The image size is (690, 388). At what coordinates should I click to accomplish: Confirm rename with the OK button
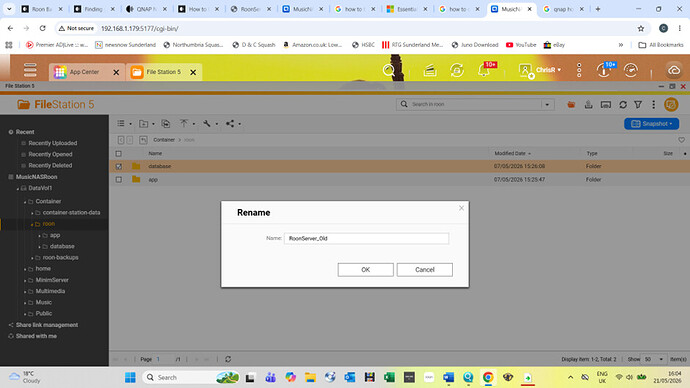(x=365, y=270)
